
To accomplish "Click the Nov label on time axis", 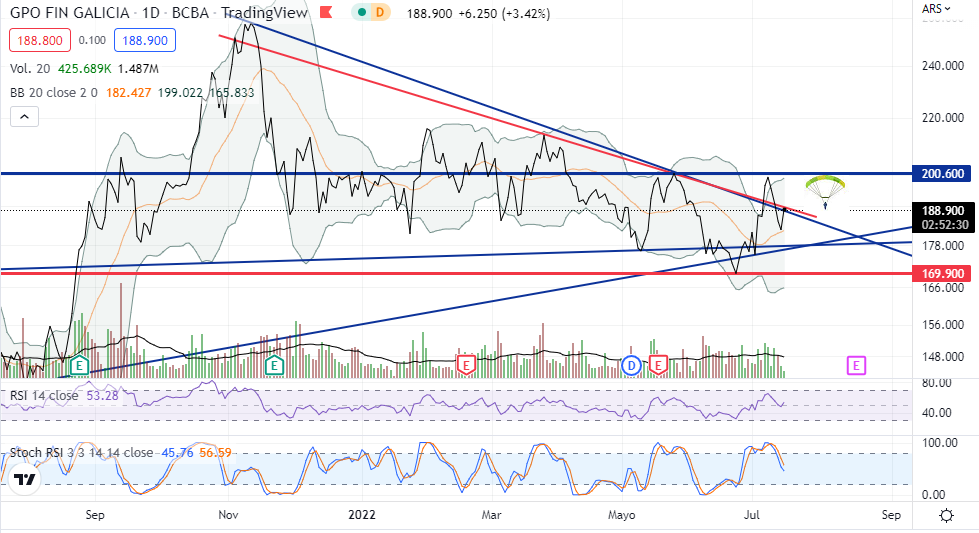I will [x=228, y=515].
